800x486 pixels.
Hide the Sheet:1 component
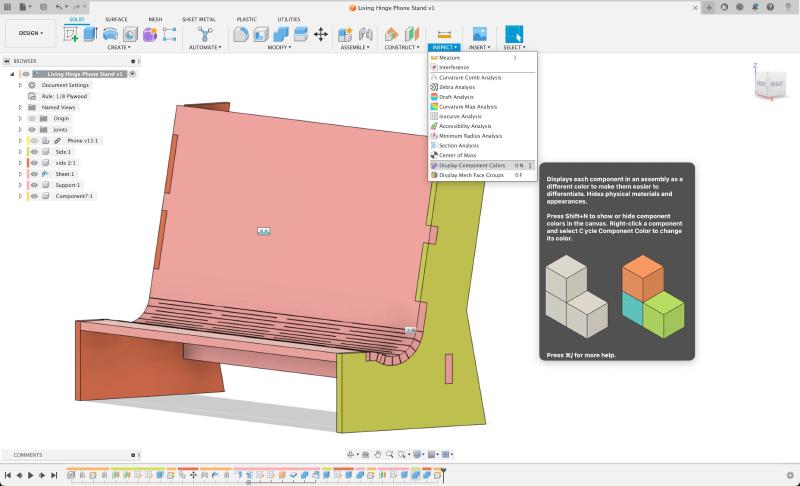pyautogui.click(x=34, y=174)
